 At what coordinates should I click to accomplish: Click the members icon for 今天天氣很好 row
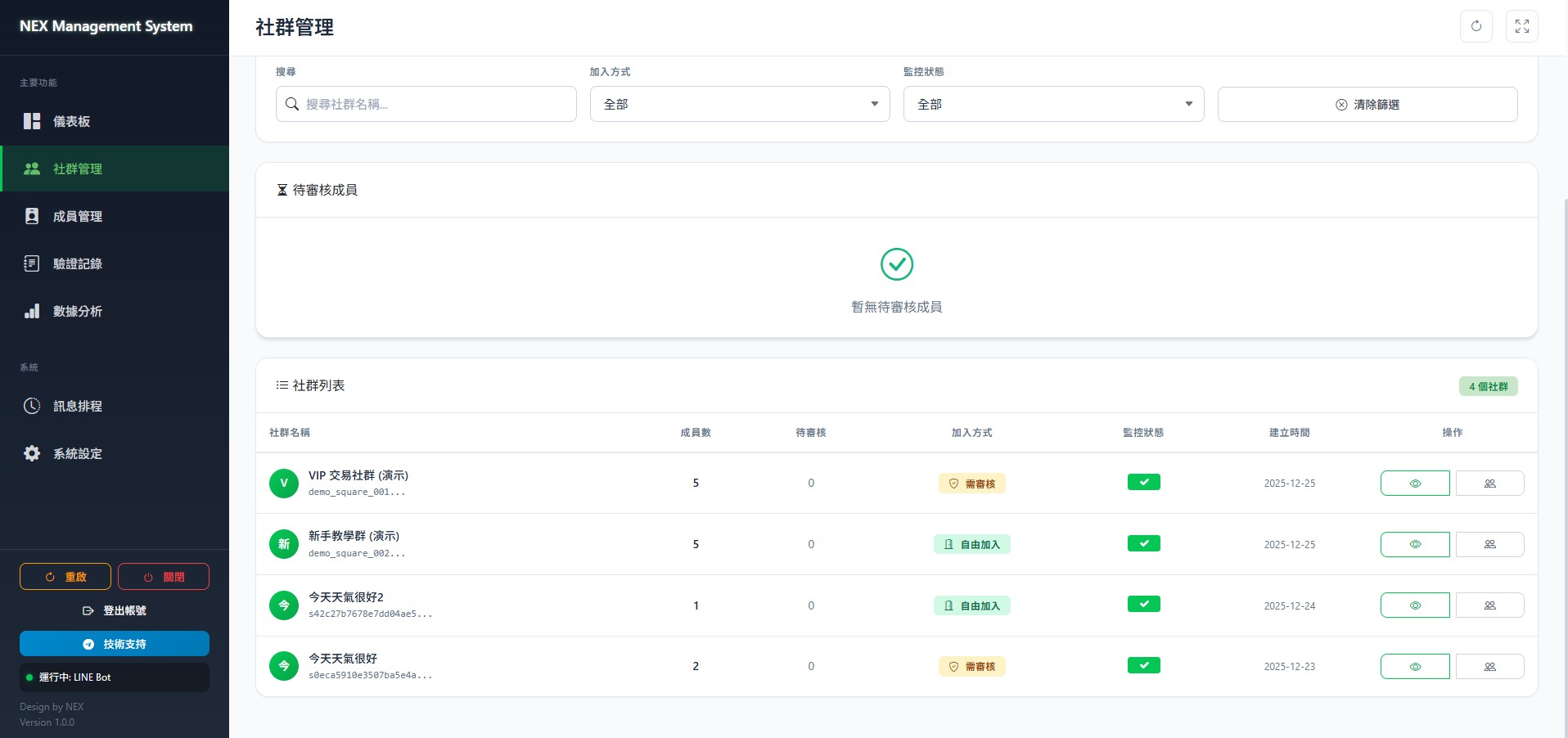click(x=1489, y=667)
